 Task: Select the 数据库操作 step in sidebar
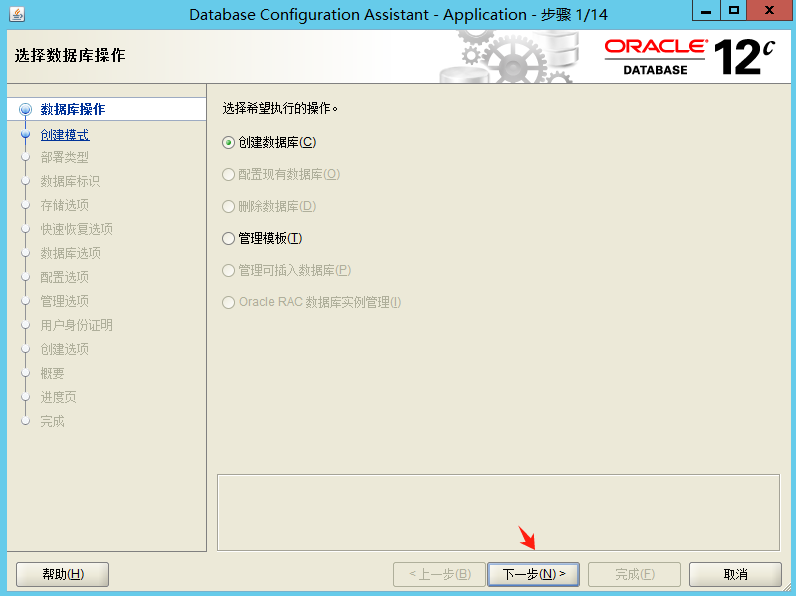click(x=73, y=109)
